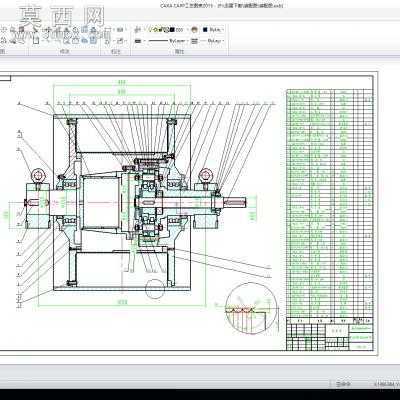Toggle layer lock icon in layer combo

coord(166,30)
